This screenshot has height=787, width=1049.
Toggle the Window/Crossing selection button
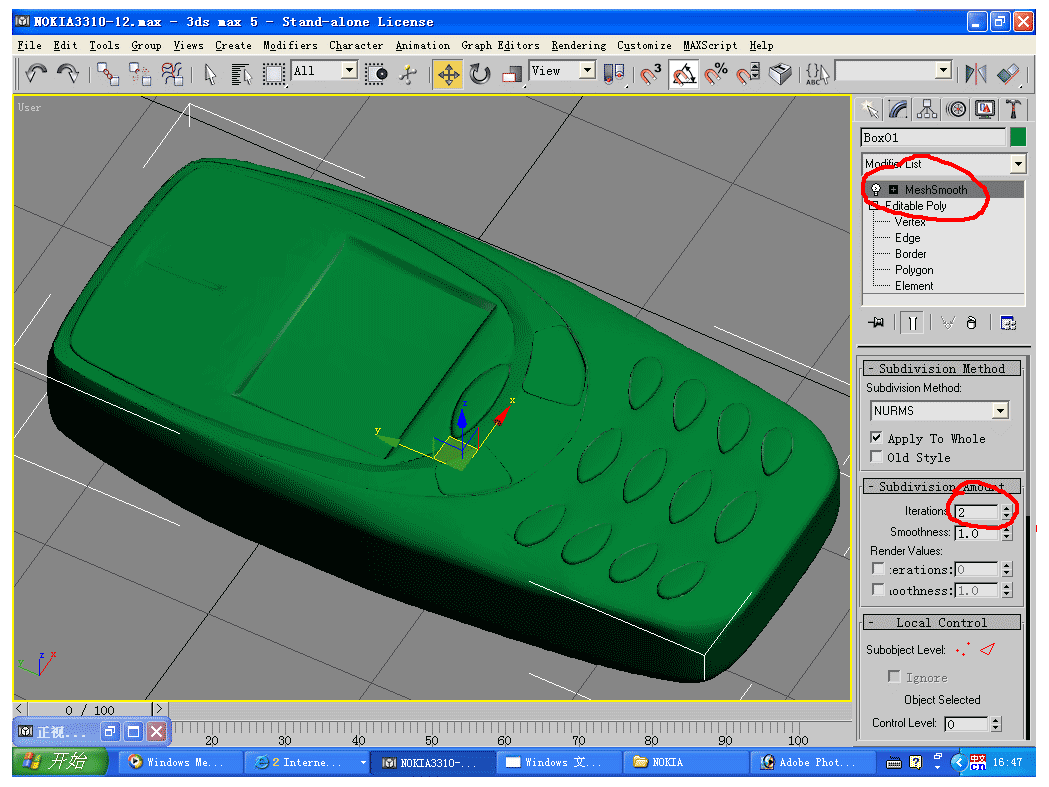pos(376,74)
